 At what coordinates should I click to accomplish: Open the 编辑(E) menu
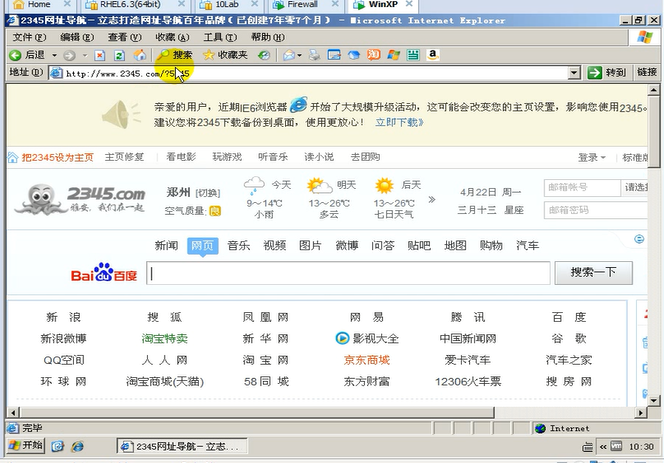pyautogui.click(x=77, y=37)
